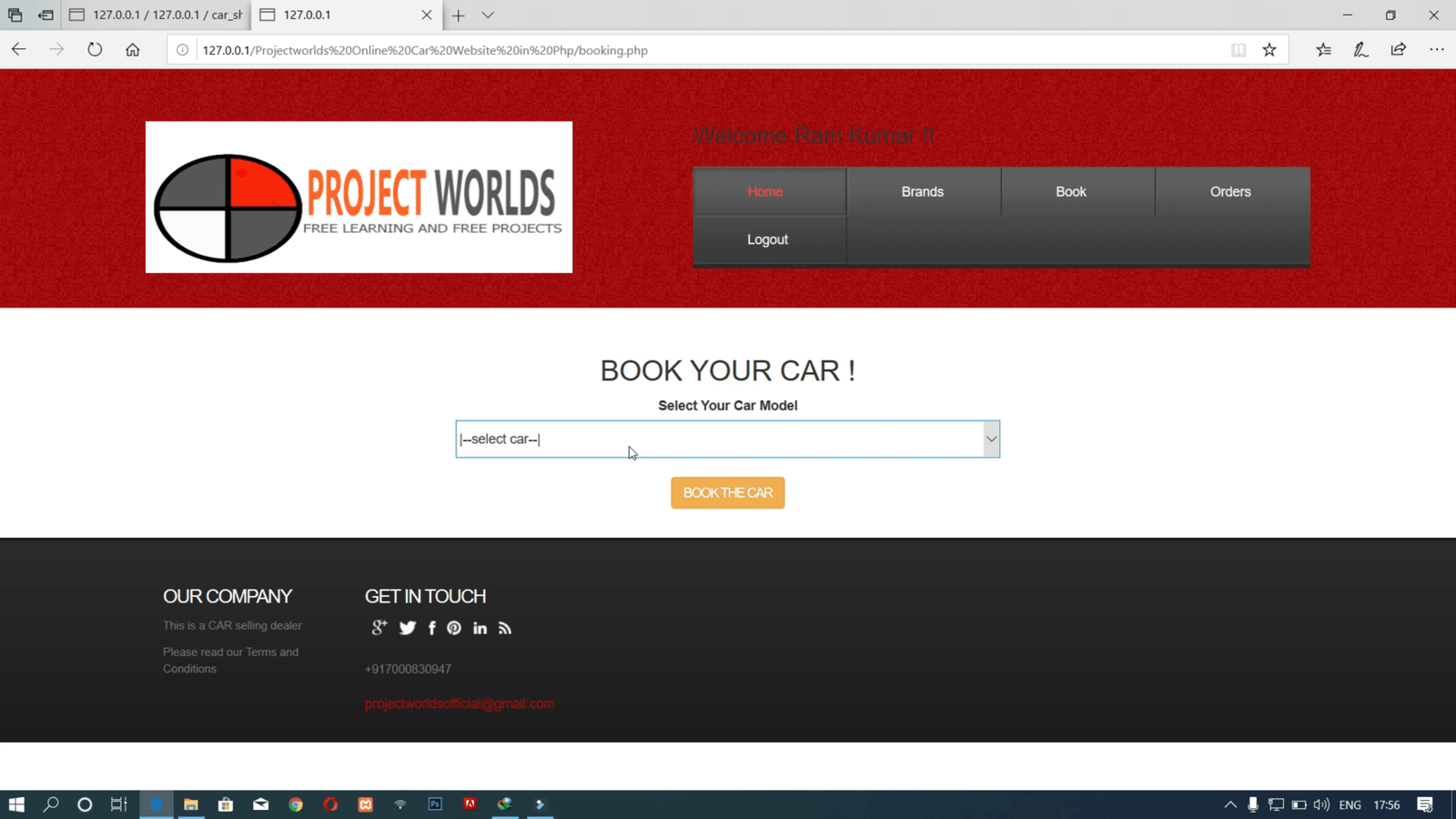Click the Google Plus social icon
The width and height of the screenshot is (1456, 819).
[379, 628]
